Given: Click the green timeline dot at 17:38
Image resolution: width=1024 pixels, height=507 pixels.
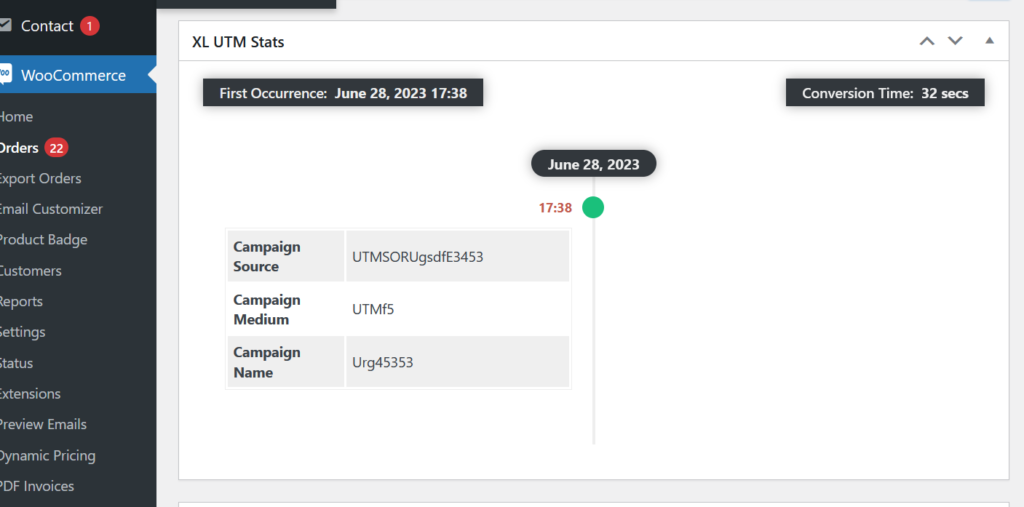Looking at the screenshot, I should pos(593,207).
